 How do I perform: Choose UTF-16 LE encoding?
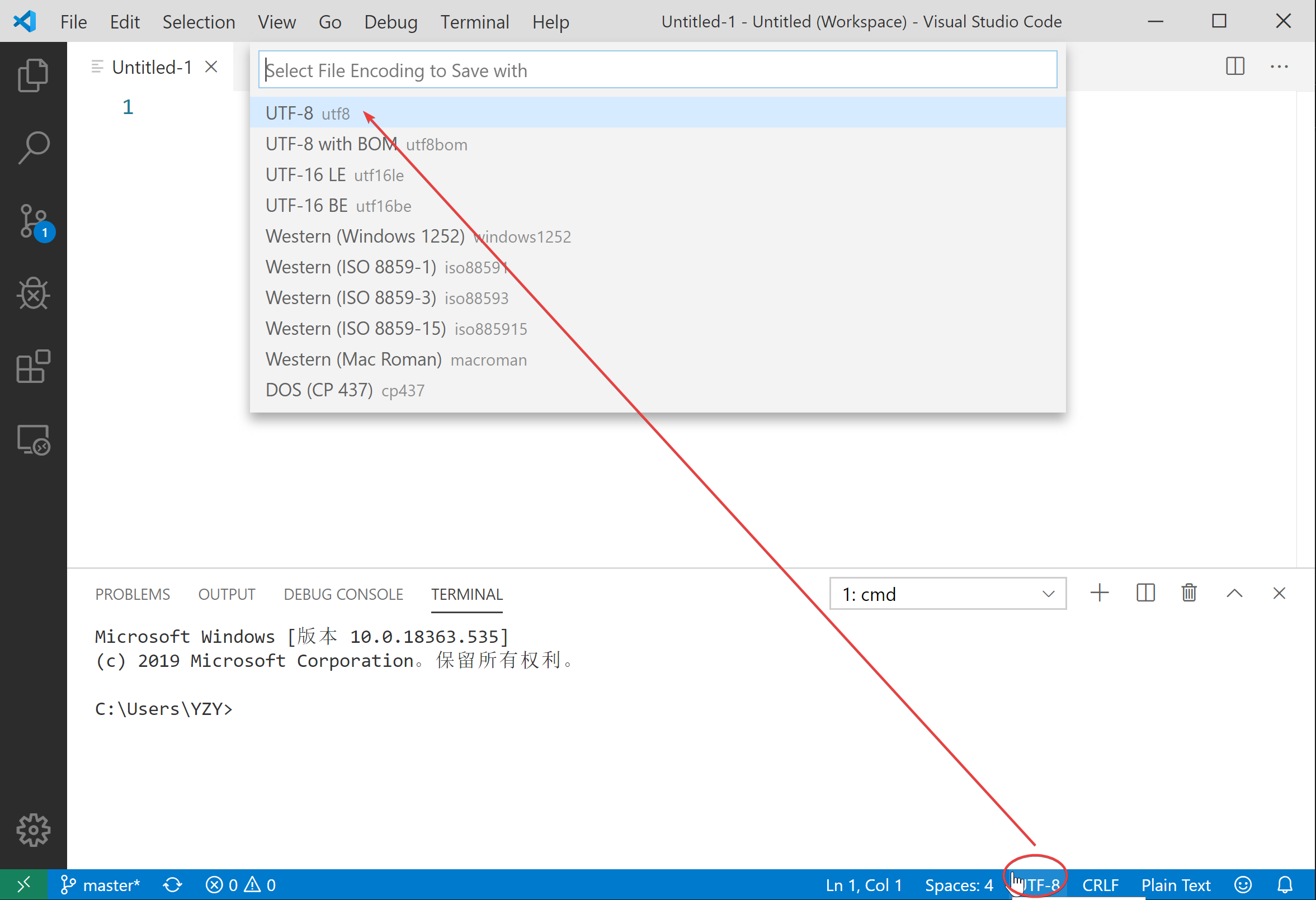pos(657,174)
